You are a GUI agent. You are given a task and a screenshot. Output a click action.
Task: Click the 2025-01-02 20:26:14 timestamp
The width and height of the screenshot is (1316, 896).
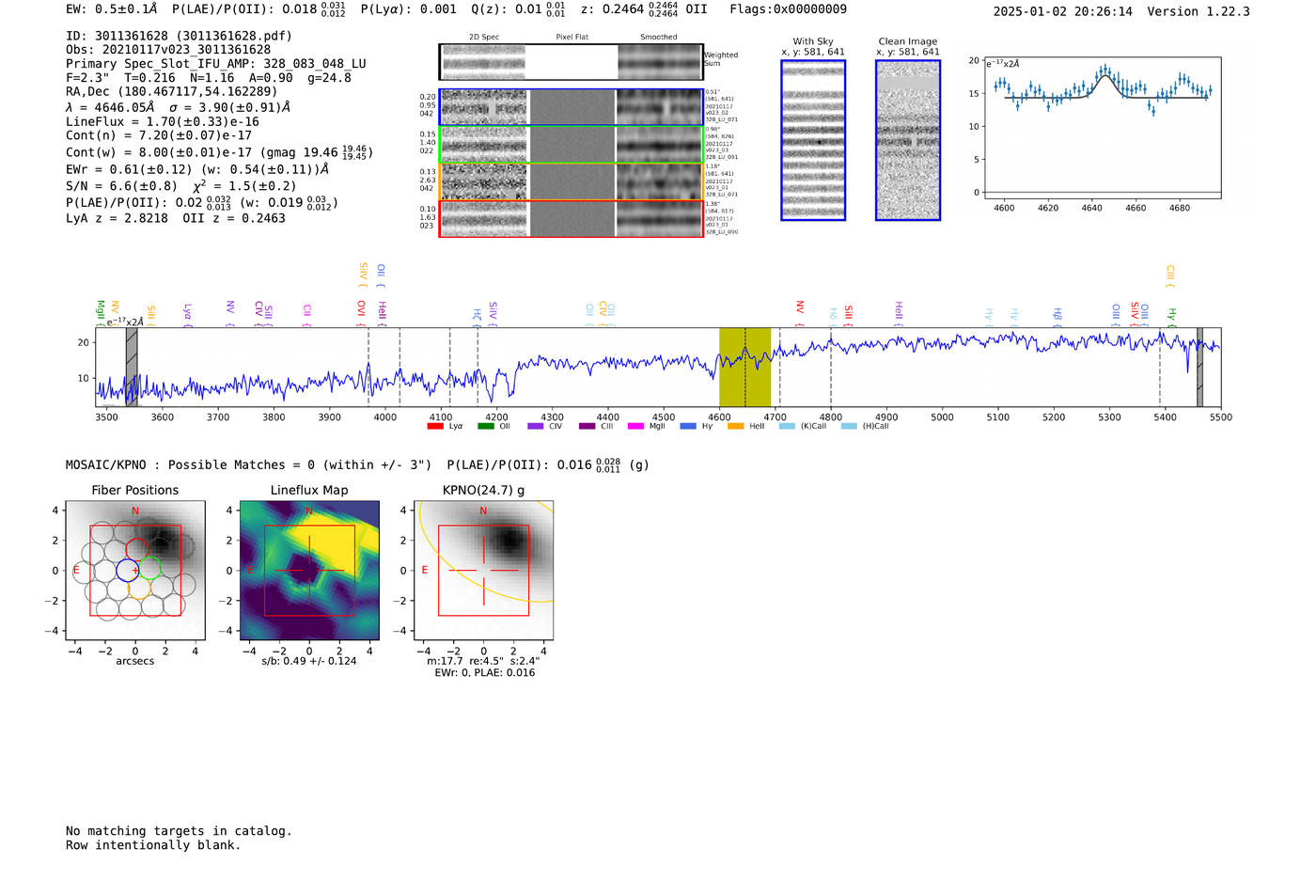[1062, 12]
